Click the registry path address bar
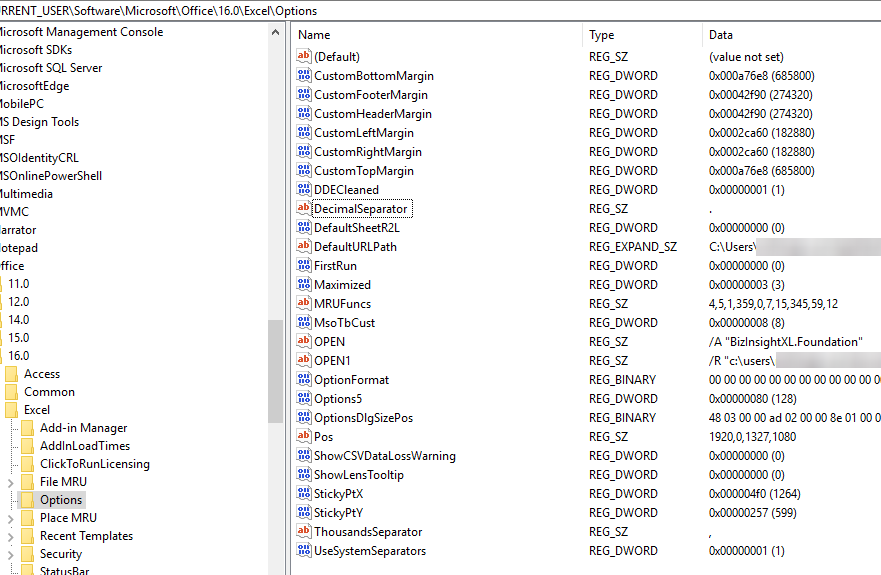881x575 pixels. click(440, 11)
